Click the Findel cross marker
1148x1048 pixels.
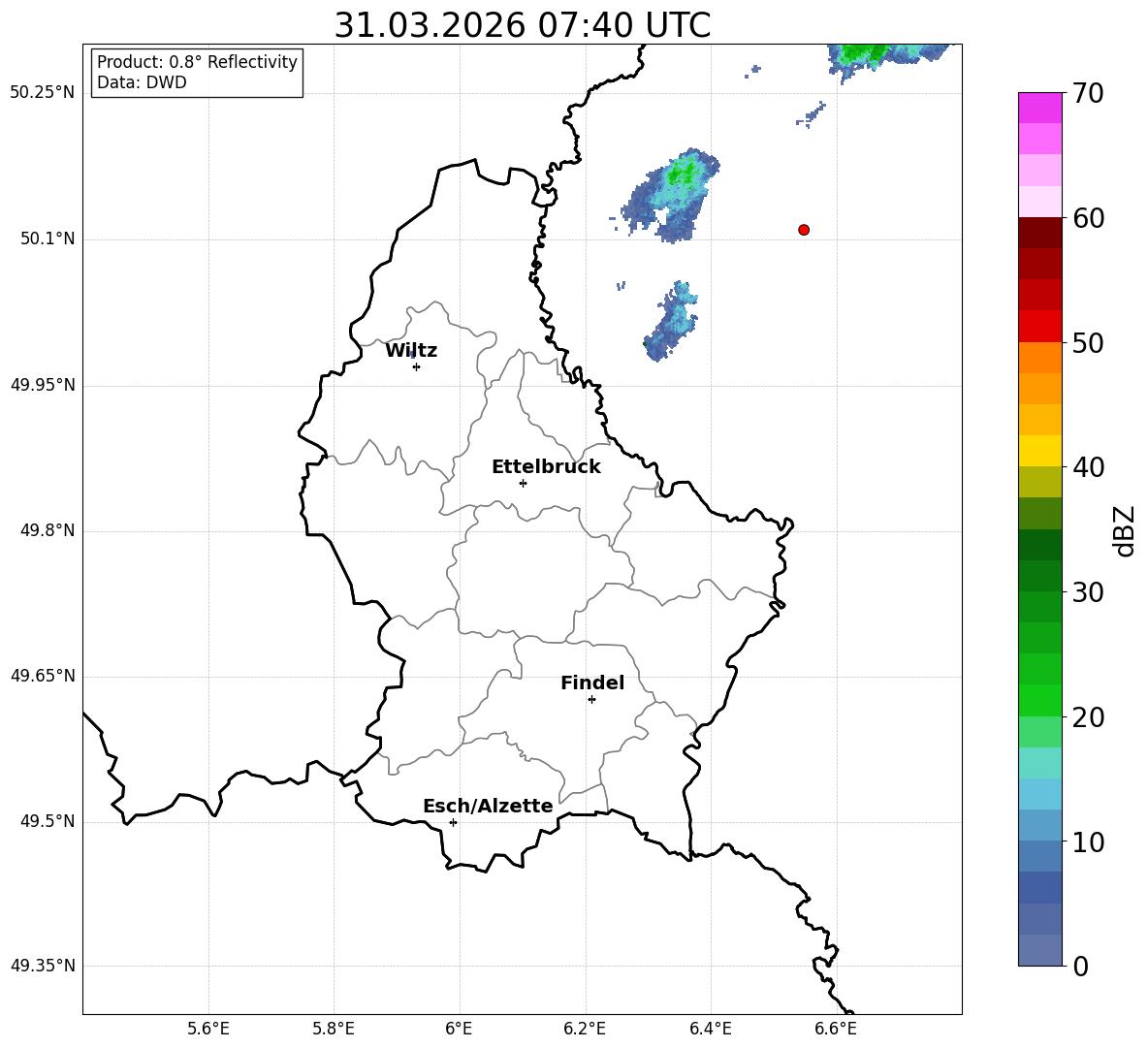pyautogui.click(x=591, y=700)
